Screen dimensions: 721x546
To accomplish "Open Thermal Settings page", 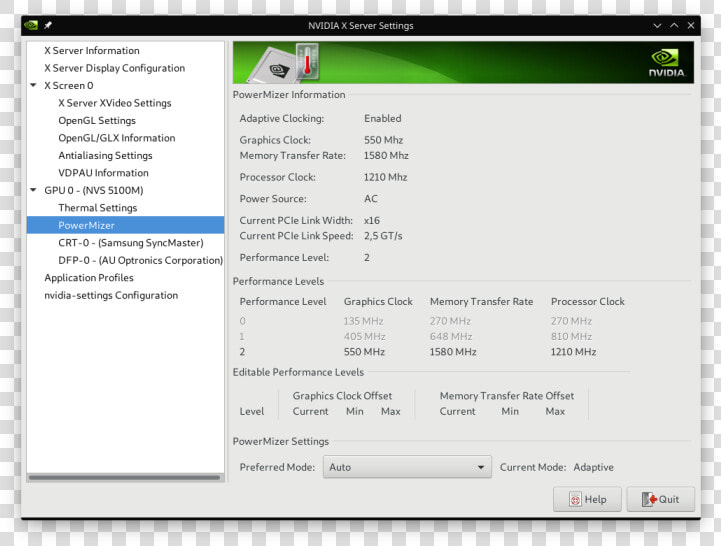I will point(97,208).
